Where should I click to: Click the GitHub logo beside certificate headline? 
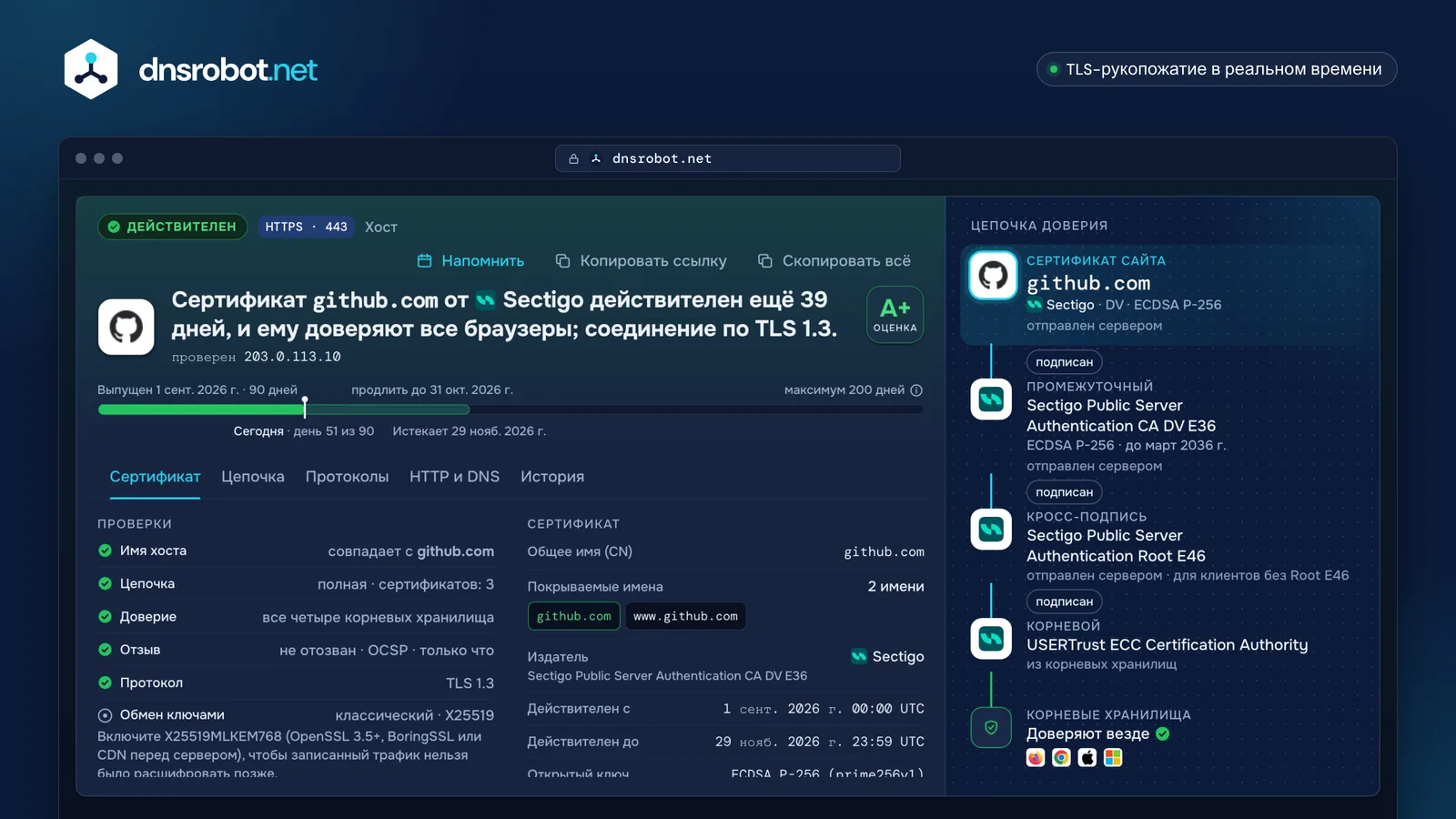tap(126, 327)
